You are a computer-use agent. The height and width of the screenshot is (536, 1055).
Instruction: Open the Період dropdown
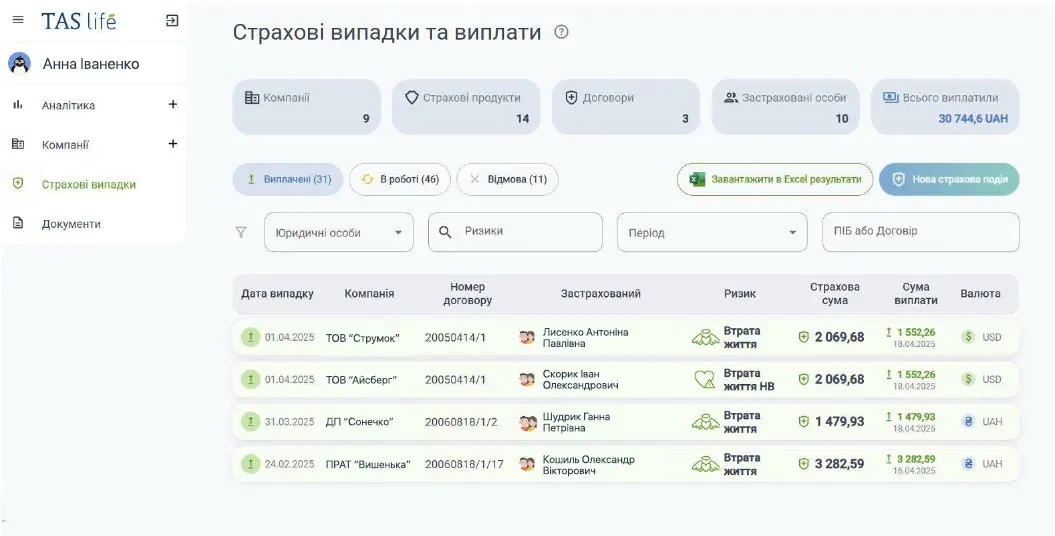click(713, 233)
